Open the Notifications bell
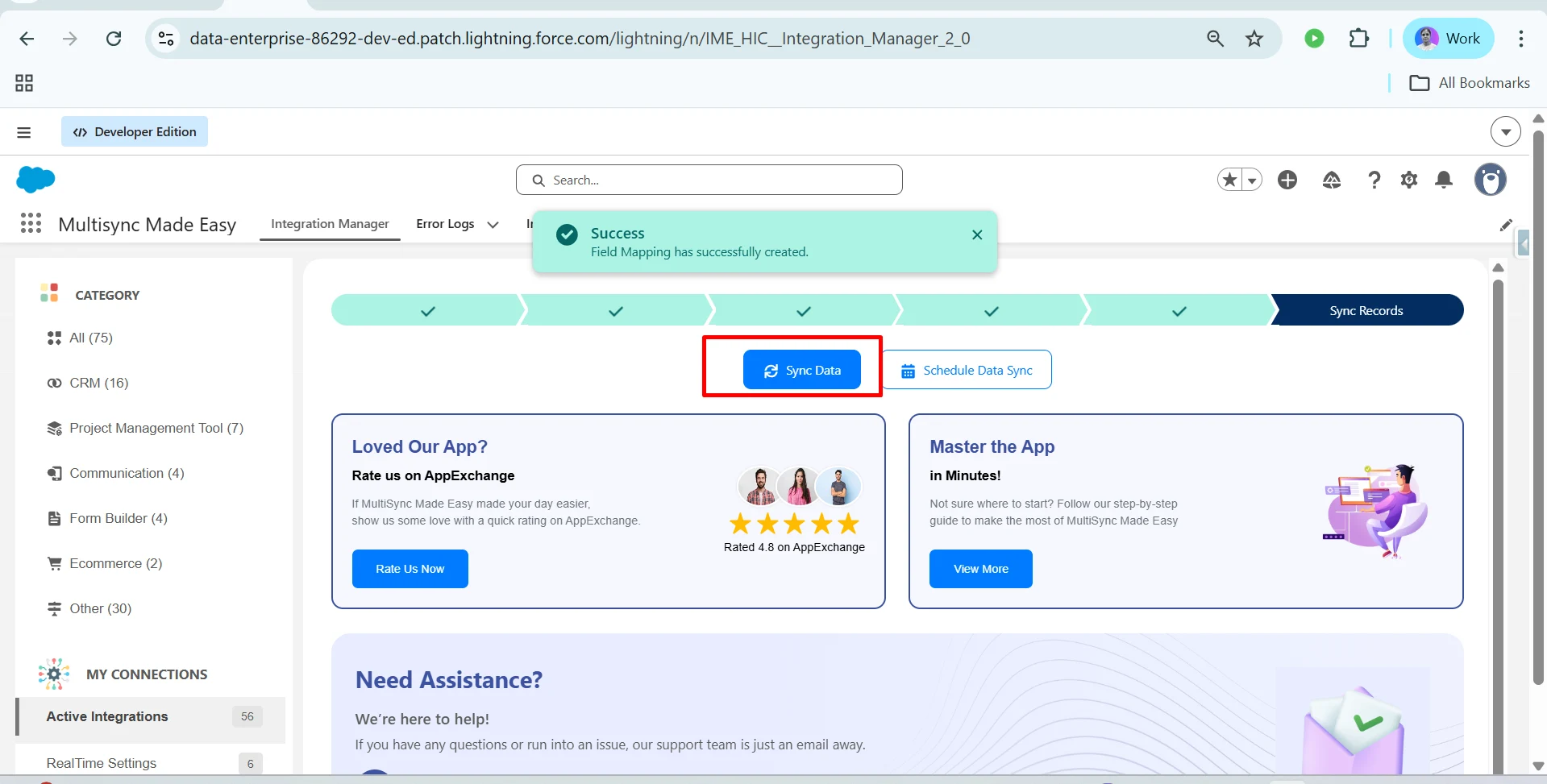Viewport: 1547px width, 784px height. pos(1444,180)
